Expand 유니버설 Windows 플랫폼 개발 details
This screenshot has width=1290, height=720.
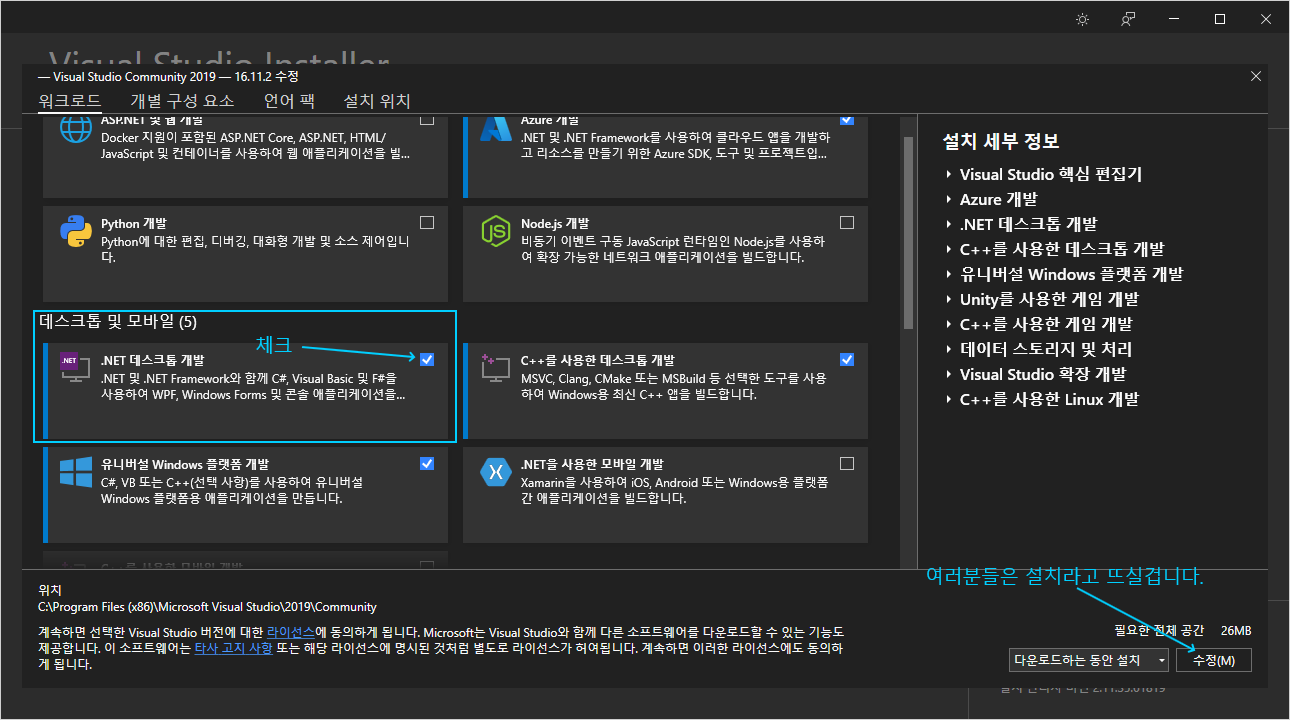click(948, 275)
